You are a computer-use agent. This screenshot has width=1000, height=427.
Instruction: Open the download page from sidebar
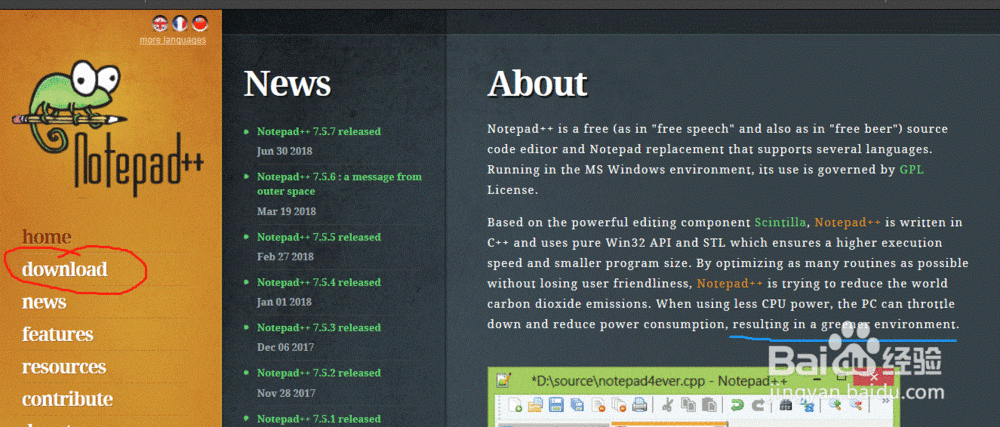(x=65, y=269)
